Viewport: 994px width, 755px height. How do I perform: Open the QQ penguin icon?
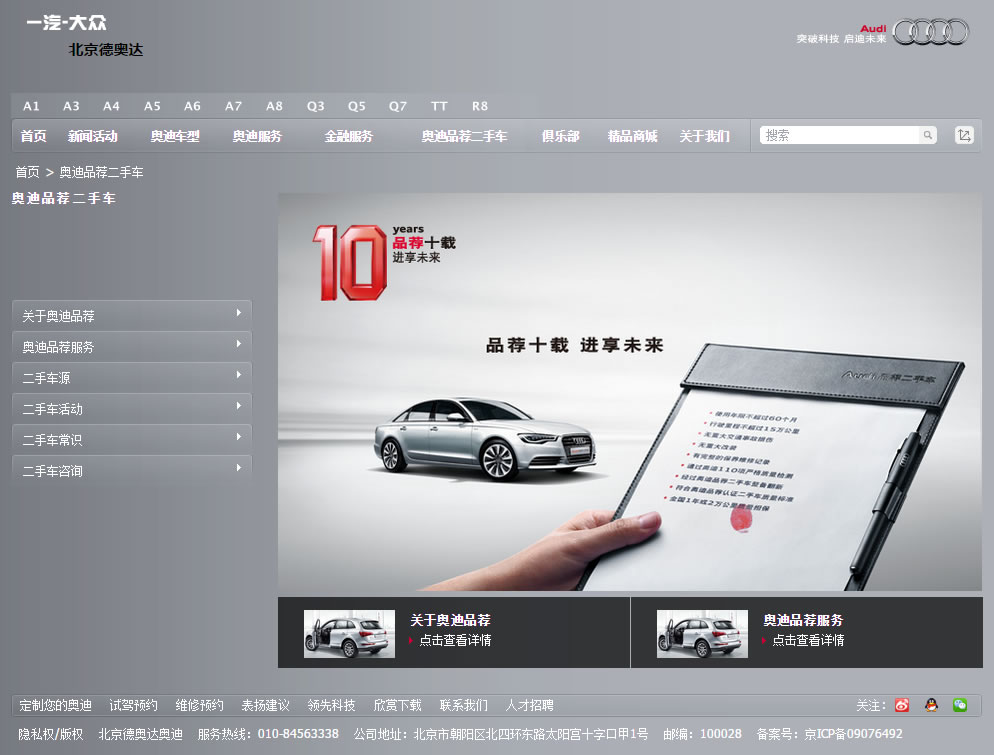tap(931, 705)
